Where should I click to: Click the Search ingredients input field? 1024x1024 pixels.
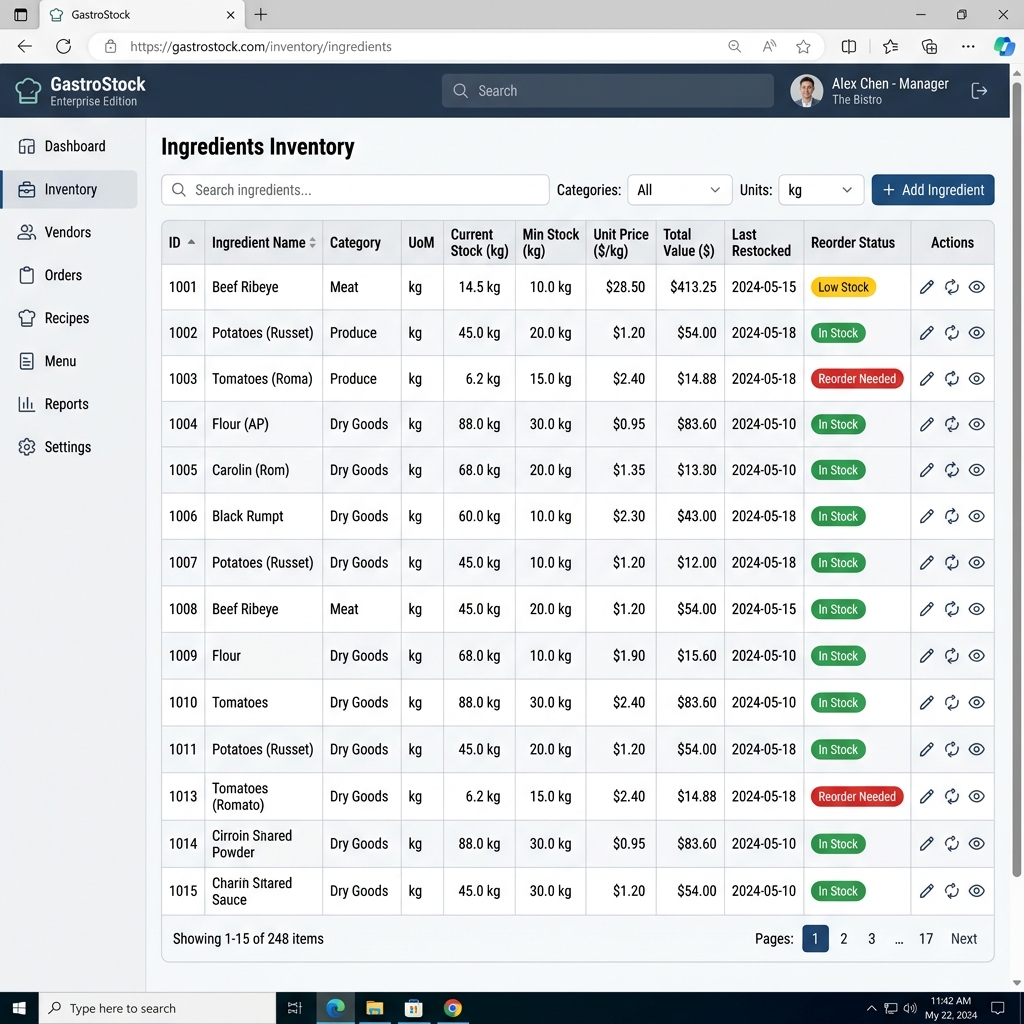pyautogui.click(x=355, y=190)
